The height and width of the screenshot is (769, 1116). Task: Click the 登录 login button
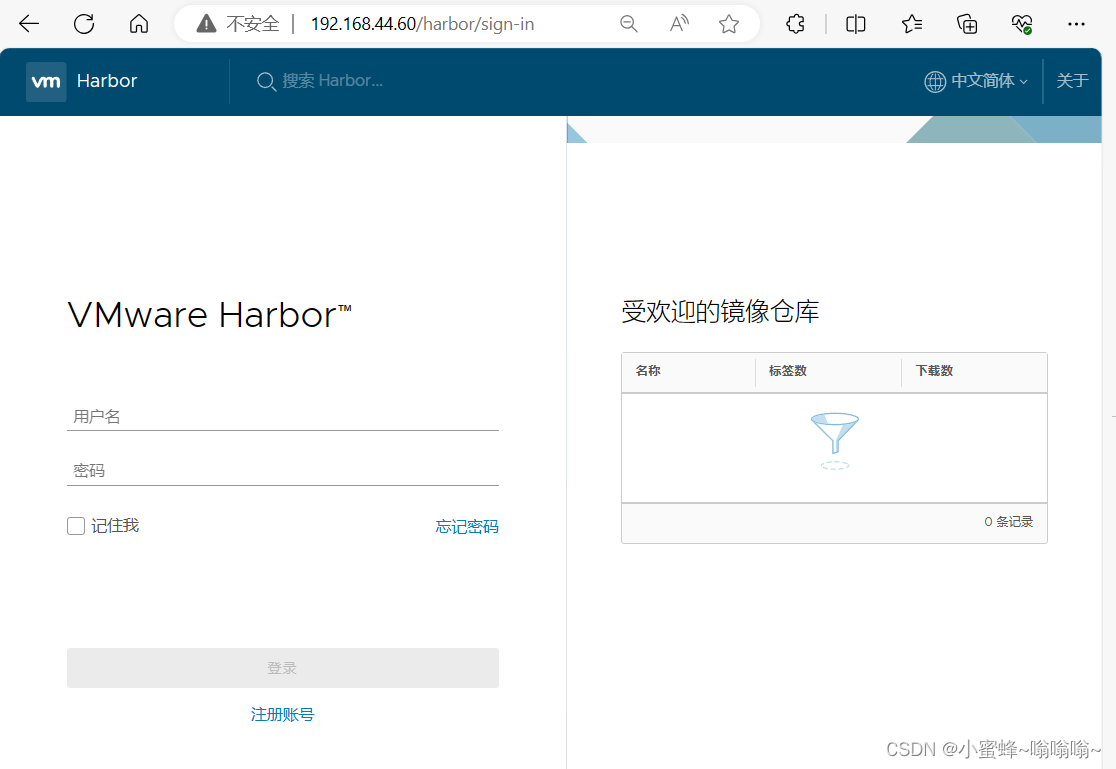coord(283,668)
